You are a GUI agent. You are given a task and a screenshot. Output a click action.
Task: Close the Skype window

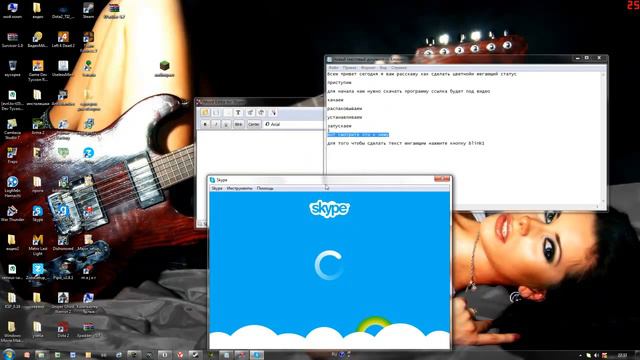click(x=442, y=179)
